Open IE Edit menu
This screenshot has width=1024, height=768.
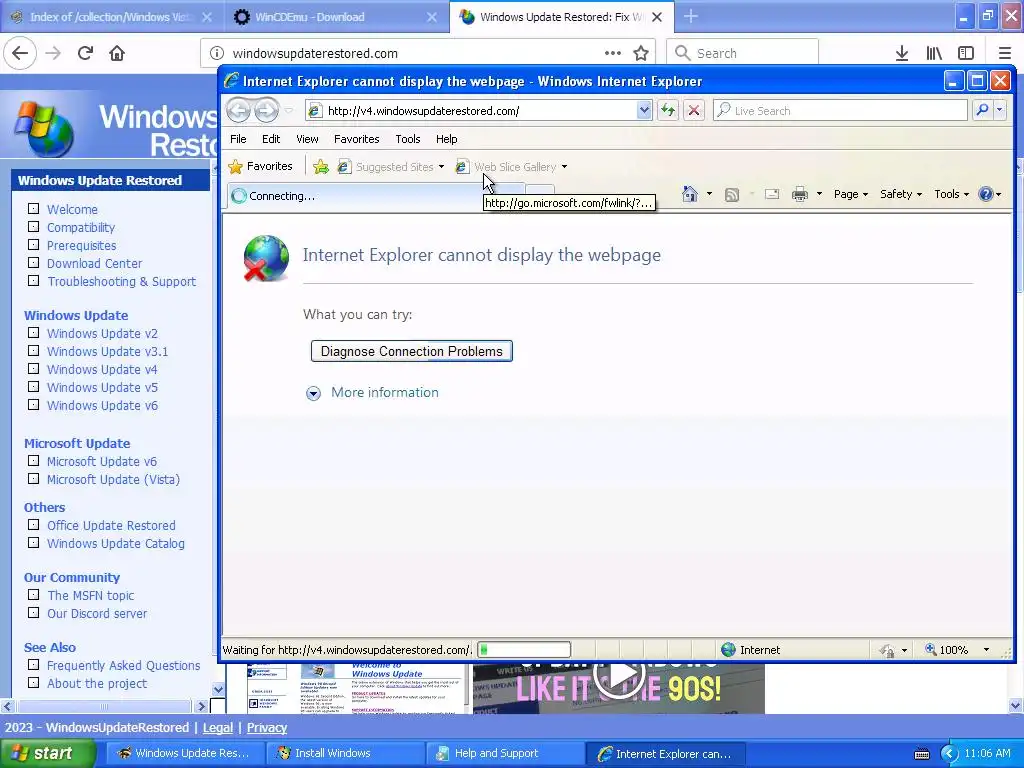[x=271, y=139]
